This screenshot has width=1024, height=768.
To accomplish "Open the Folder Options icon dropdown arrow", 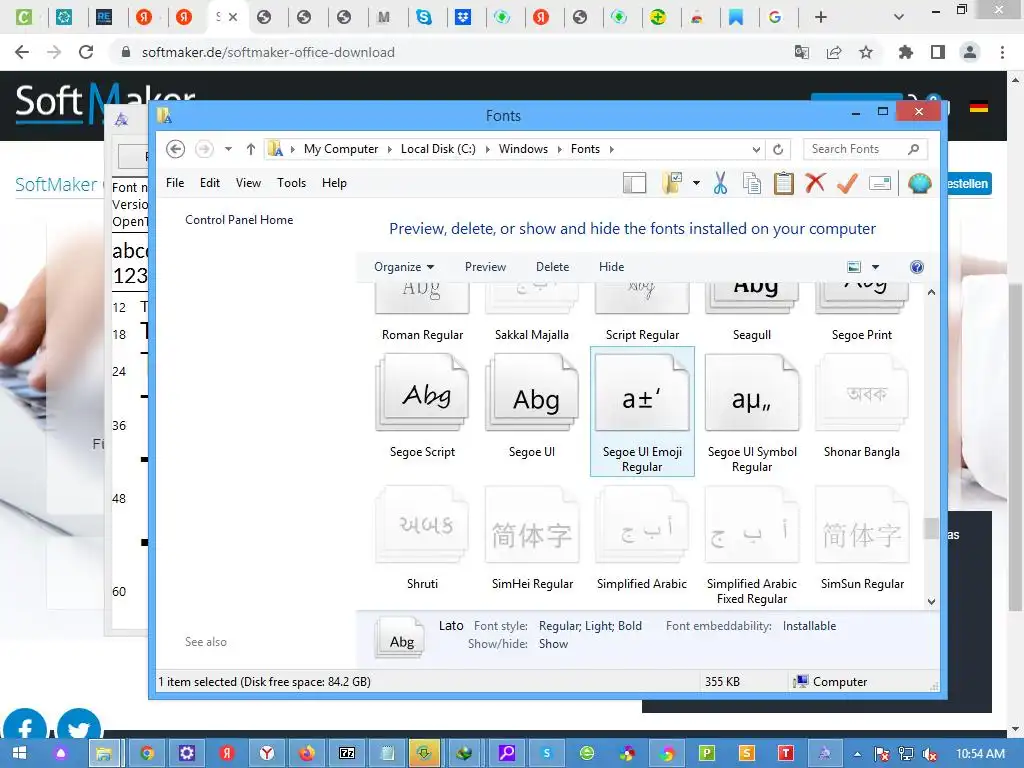I will (x=696, y=184).
